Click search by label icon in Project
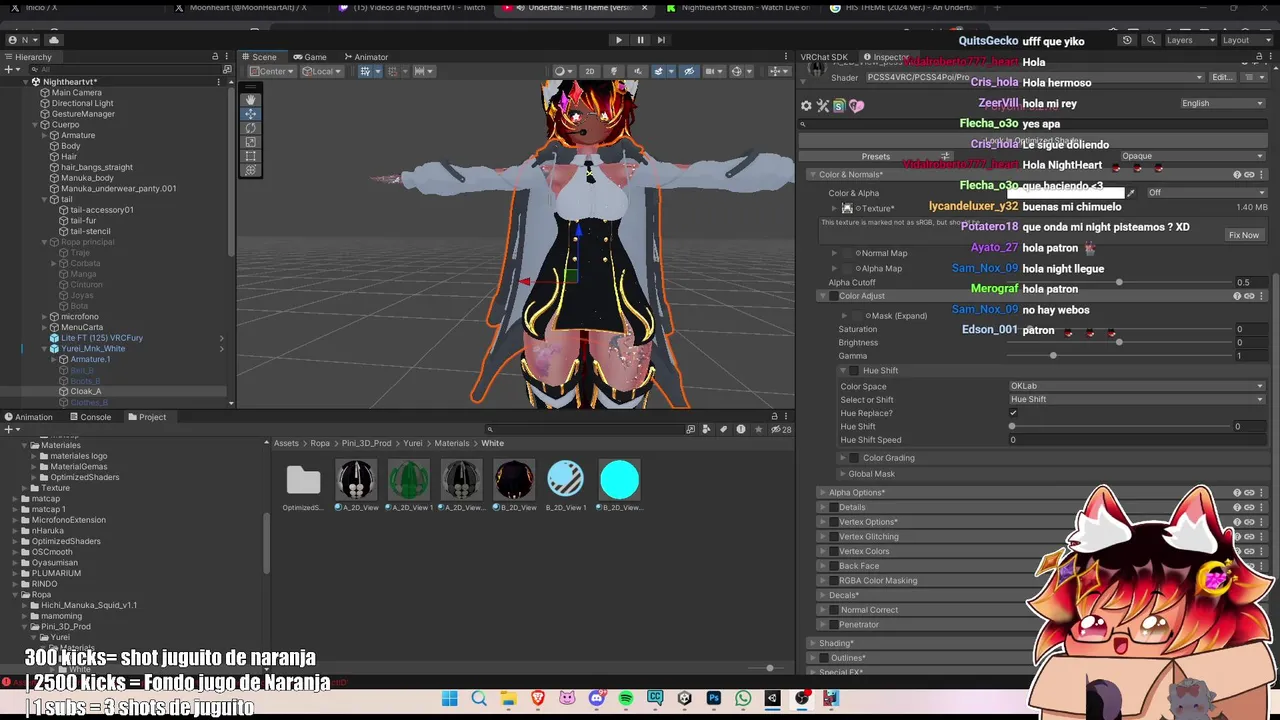1280x720 pixels. coord(725,429)
